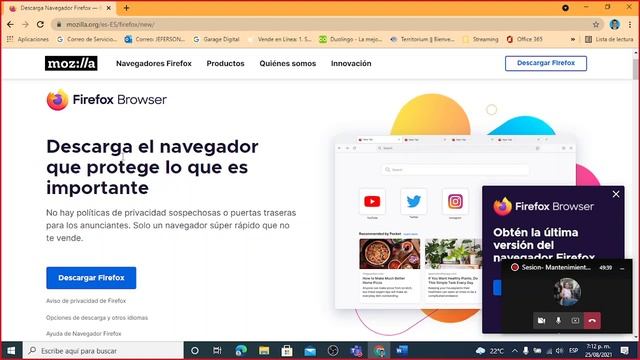Mute the microphone in the meeting window

[558, 321]
